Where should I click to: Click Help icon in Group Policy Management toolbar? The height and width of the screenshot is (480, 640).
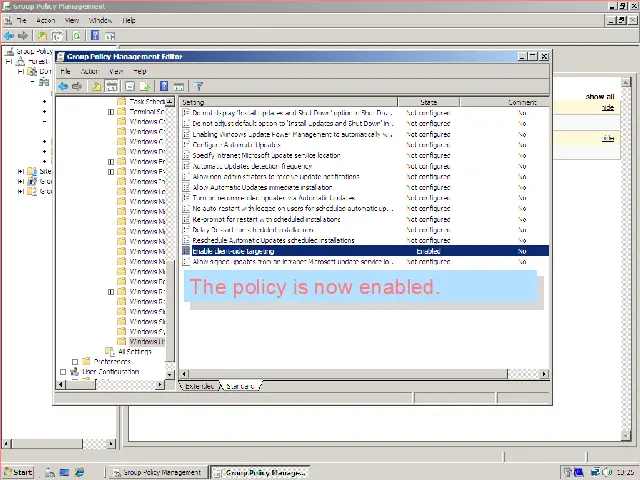(x=95, y=36)
